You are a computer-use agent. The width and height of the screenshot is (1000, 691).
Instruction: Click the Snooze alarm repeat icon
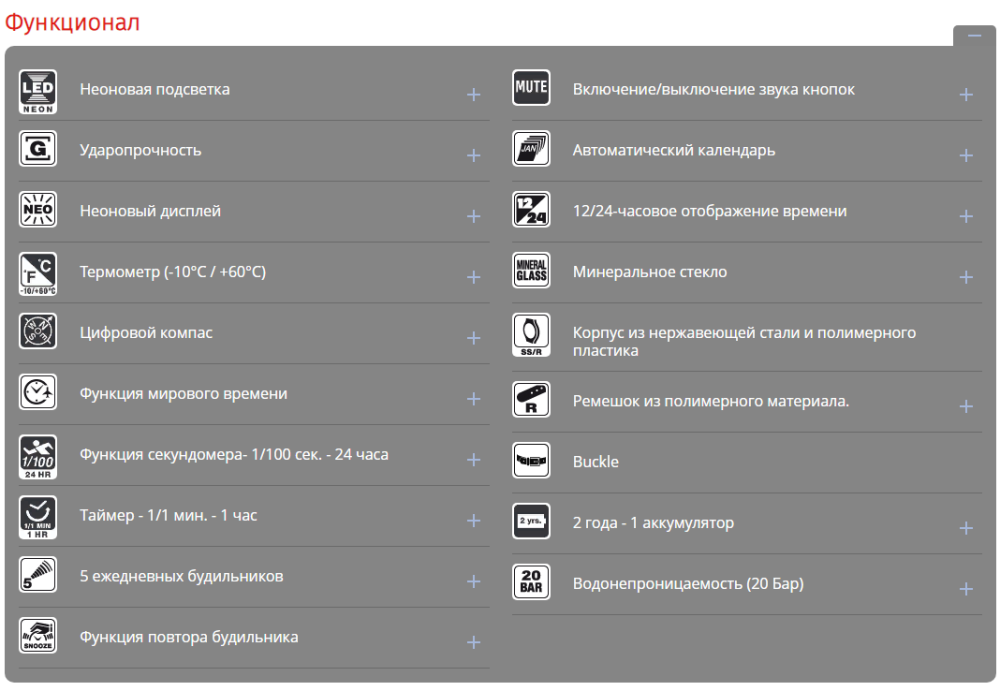(38, 637)
